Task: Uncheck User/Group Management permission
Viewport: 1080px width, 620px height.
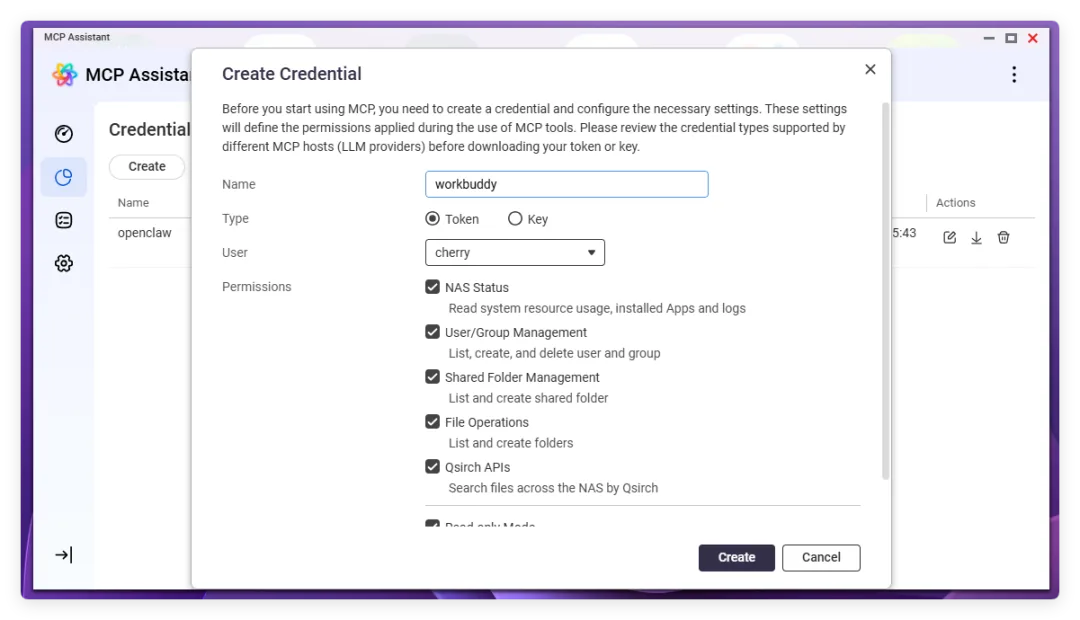Action: [x=433, y=332]
